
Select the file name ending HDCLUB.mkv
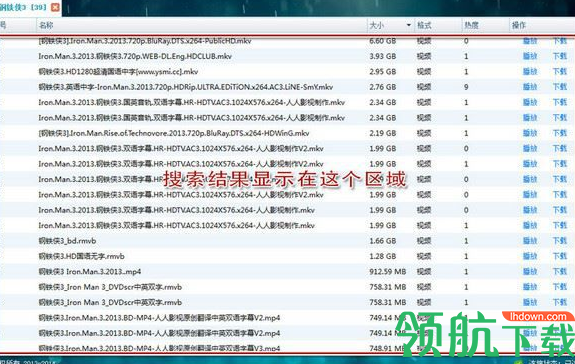(135, 56)
